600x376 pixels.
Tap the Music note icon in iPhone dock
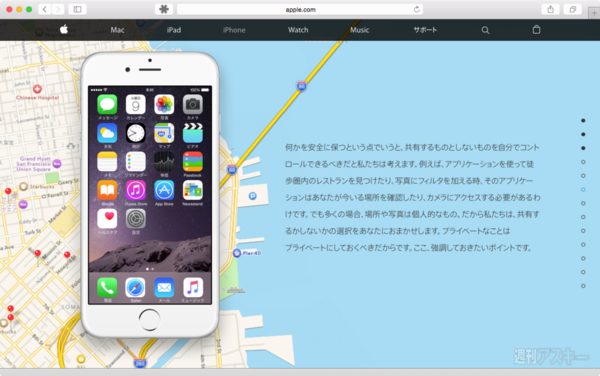point(192,287)
